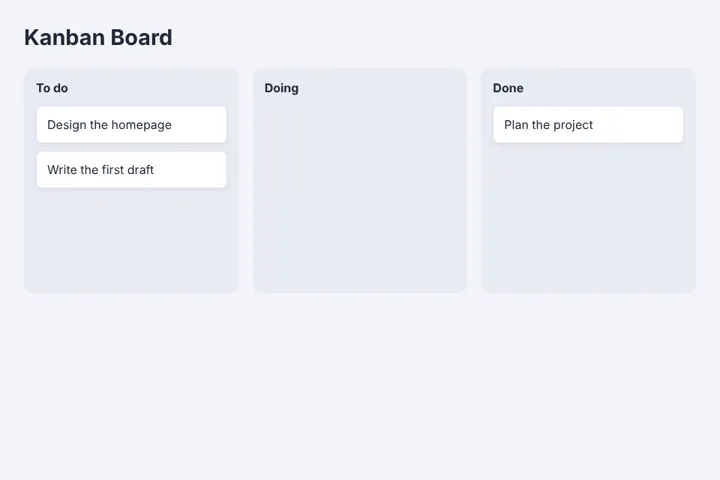Viewport: 720px width, 480px height.
Task: Click the "Kanban Board" page title
Action: (98, 37)
